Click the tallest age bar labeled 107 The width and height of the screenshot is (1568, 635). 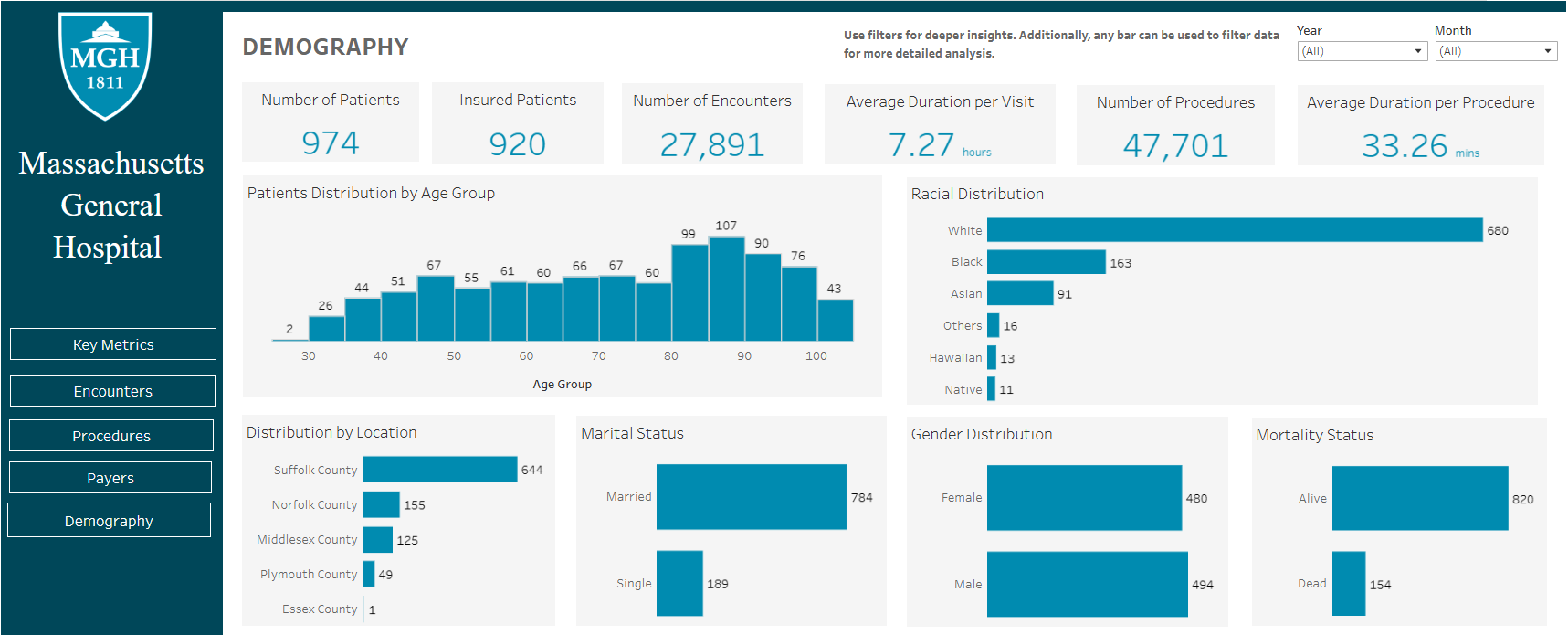(726, 289)
